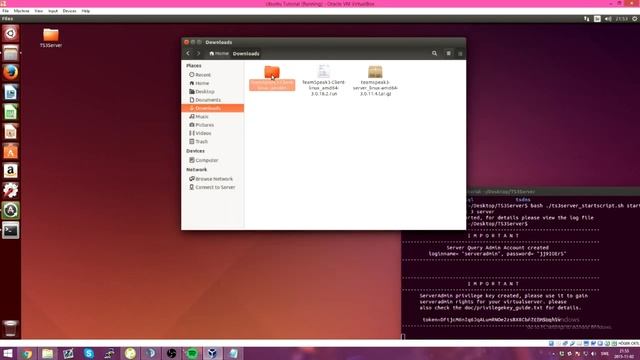Click Home in the path bar

219,53
